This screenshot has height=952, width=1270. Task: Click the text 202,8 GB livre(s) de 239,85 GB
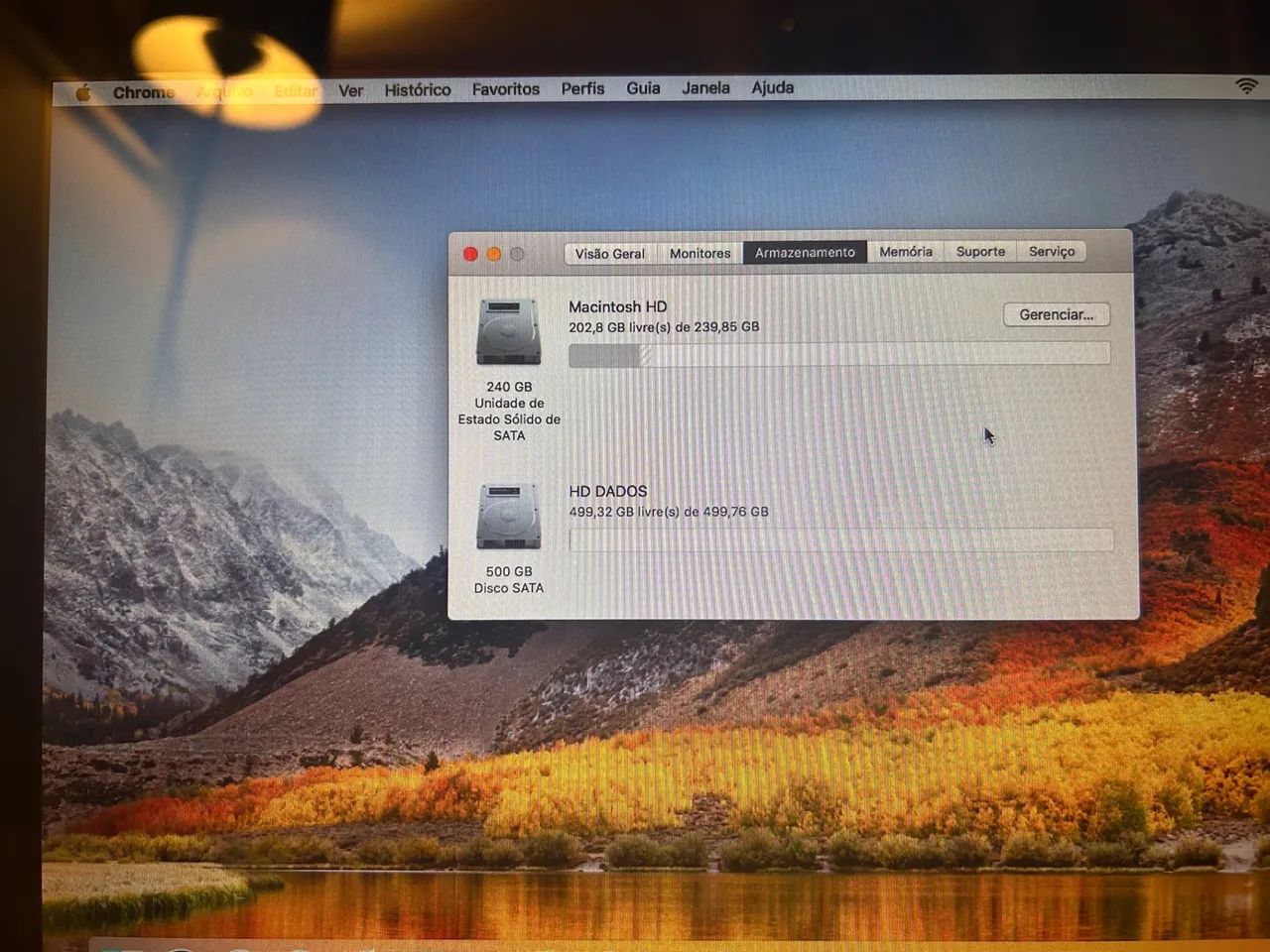click(664, 327)
